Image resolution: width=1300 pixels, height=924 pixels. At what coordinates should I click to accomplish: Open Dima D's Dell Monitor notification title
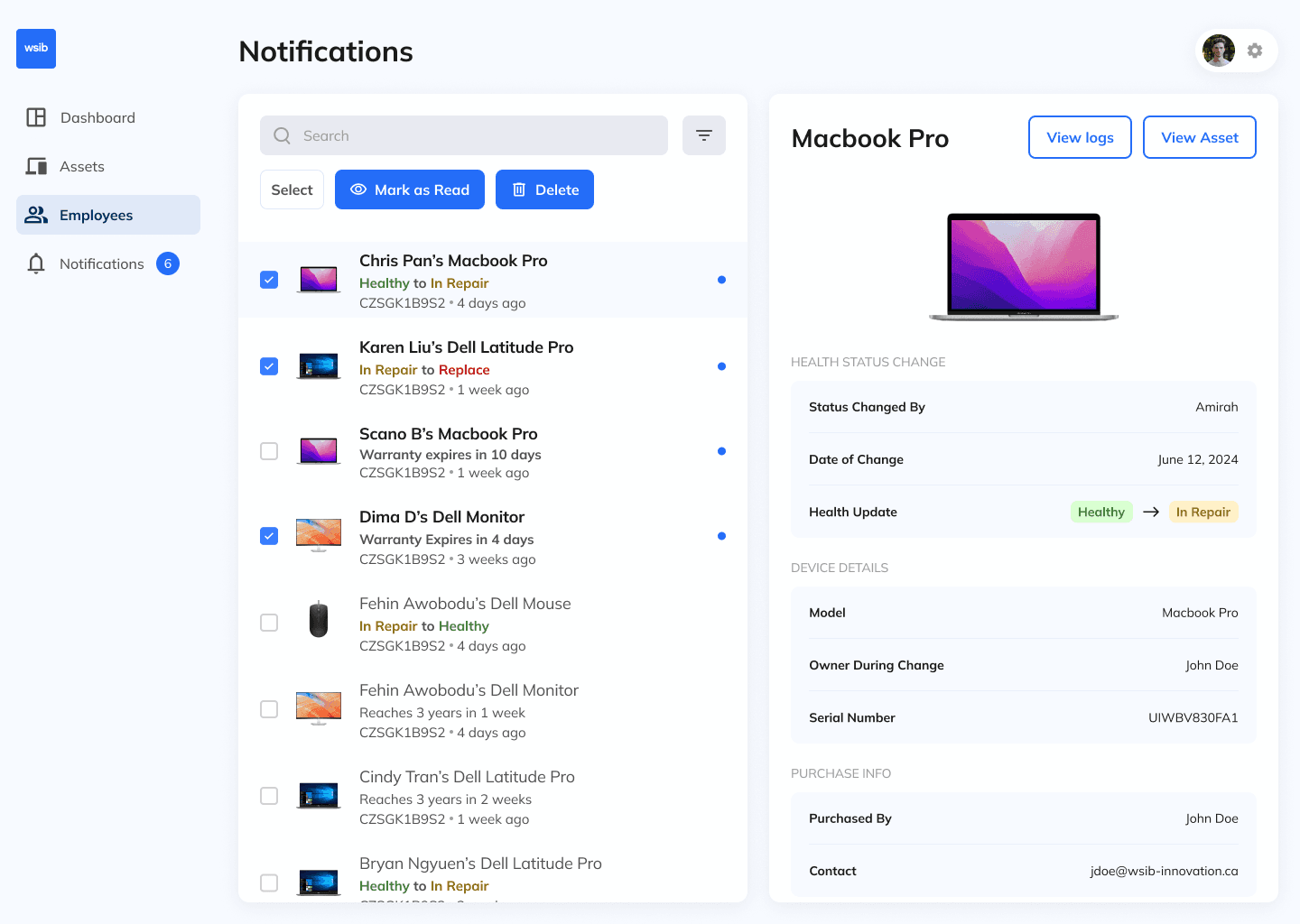coord(441,517)
